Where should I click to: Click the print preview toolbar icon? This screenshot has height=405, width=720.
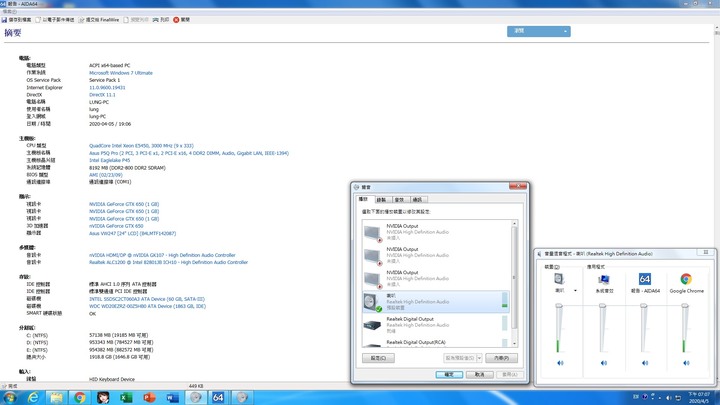coord(126,20)
